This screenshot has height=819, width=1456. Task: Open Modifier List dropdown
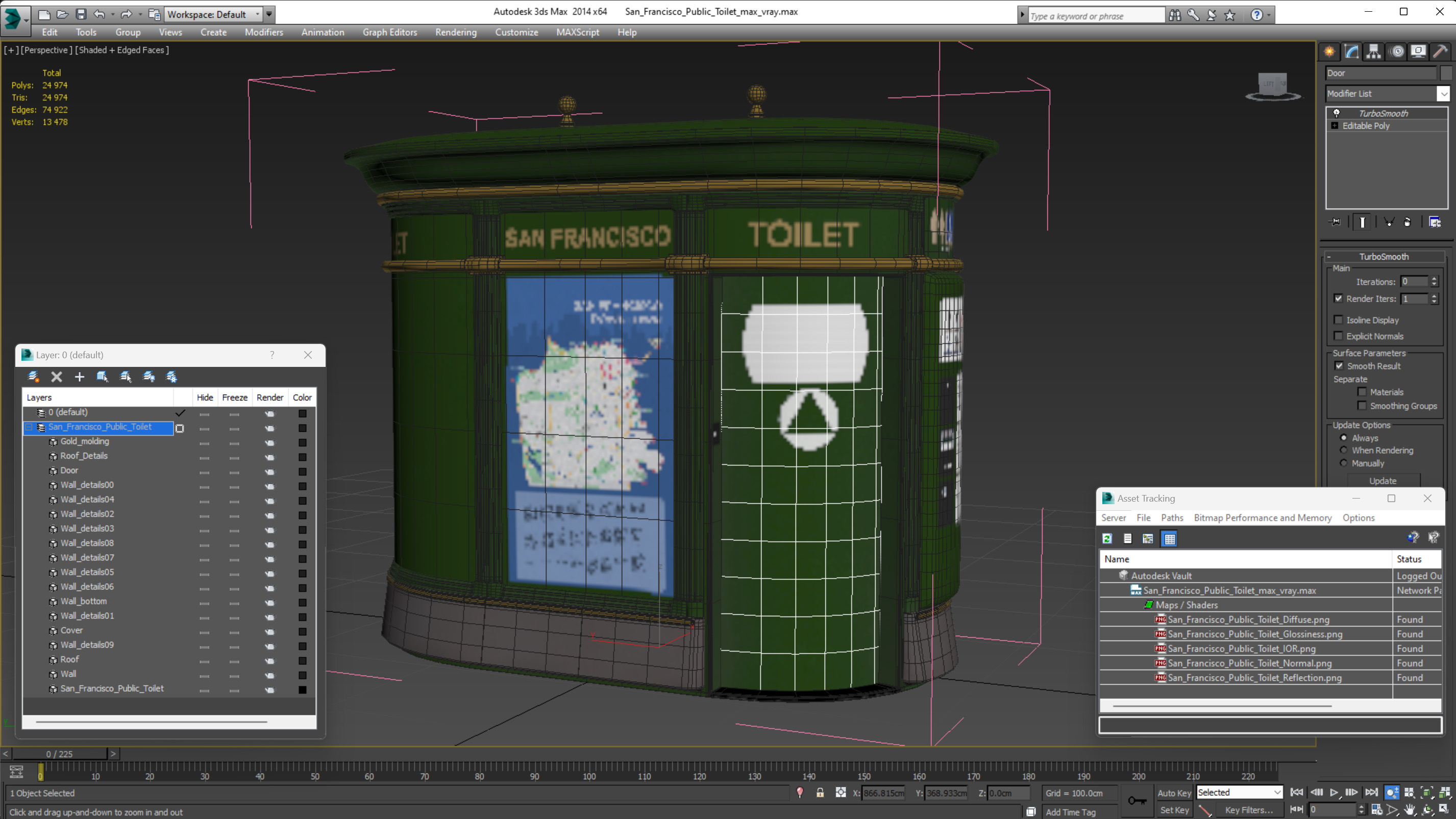[1444, 94]
